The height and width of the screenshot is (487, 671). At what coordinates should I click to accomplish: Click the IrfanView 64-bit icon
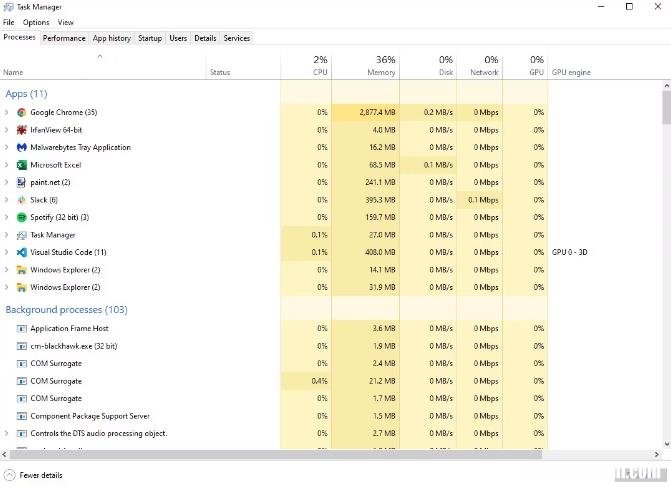coord(21,130)
